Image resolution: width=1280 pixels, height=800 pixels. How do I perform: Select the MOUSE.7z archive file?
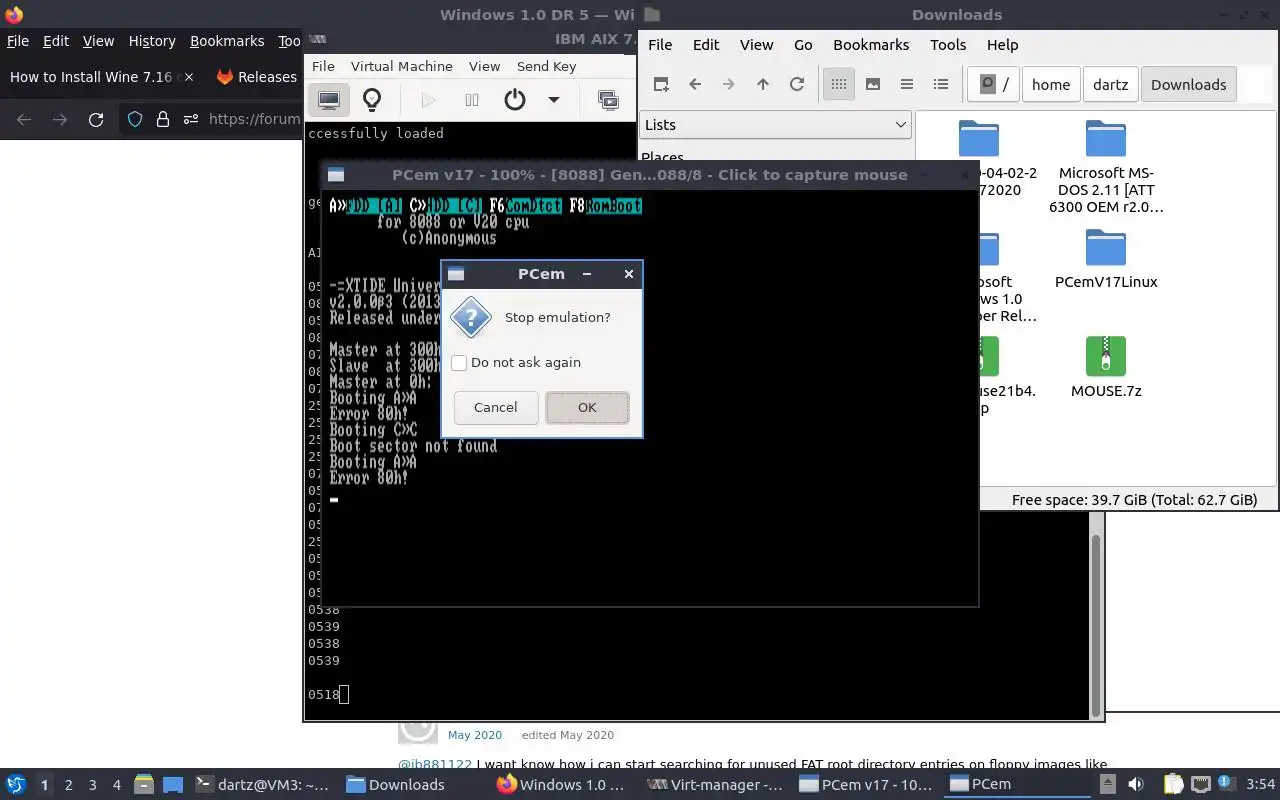(x=1106, y=367)
